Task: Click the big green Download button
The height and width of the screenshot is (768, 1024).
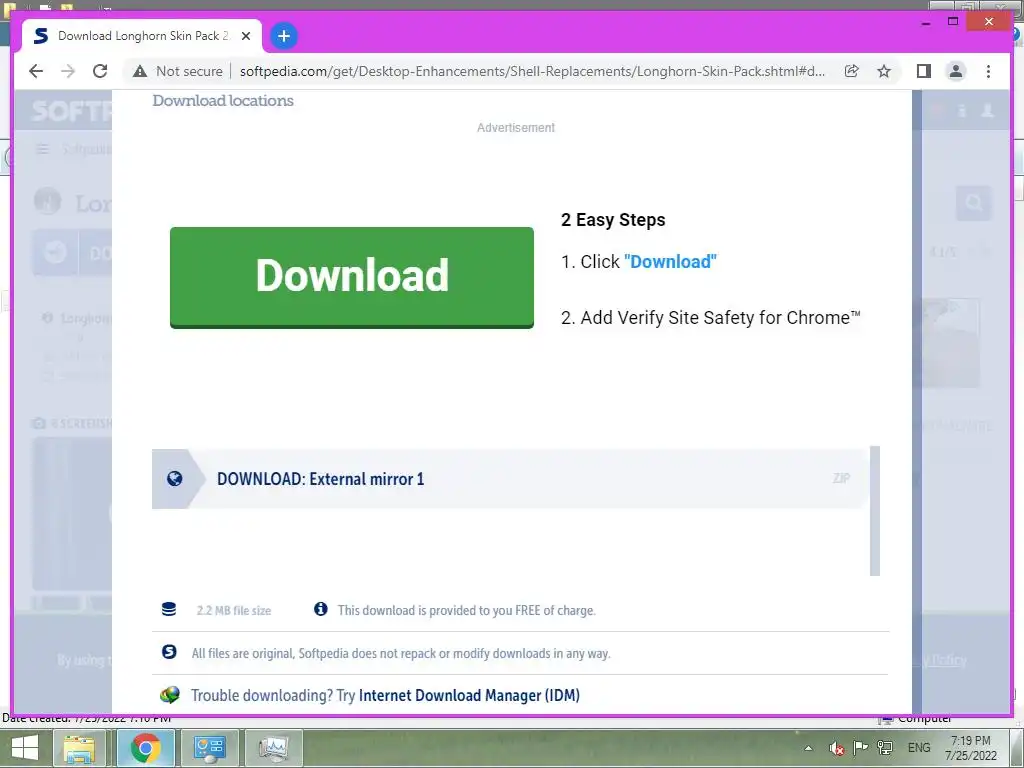Action: pos(352,277)
